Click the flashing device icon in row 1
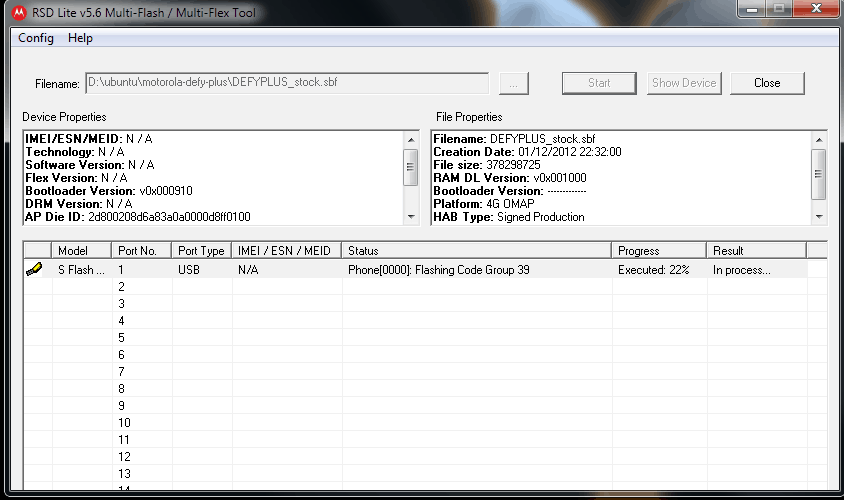This screenshot has height=500, width=844. coord(34,269)
